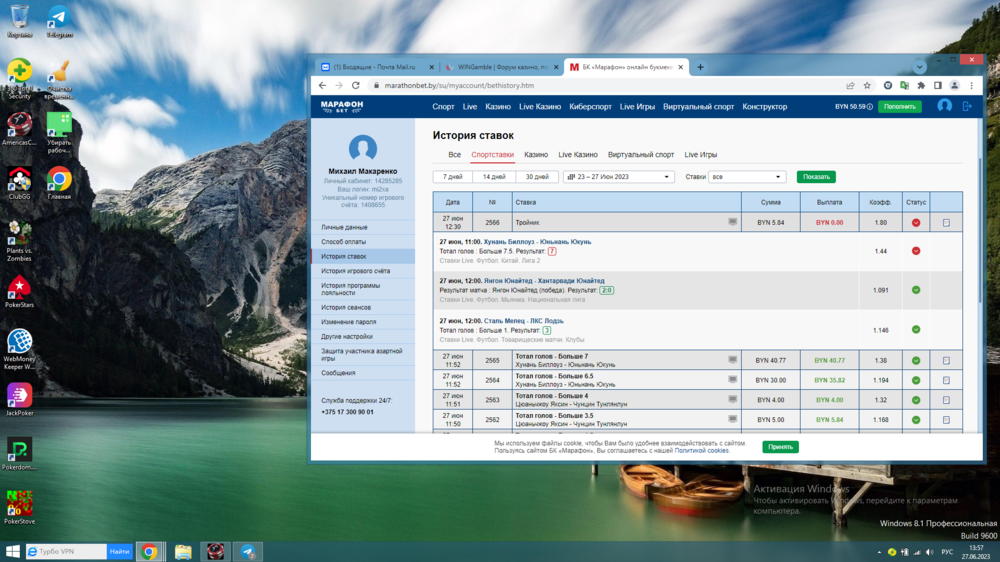This screenshot has height=562, width=1000.
Task: Accept cookies with the Принять button
Action: pos(780,447)
